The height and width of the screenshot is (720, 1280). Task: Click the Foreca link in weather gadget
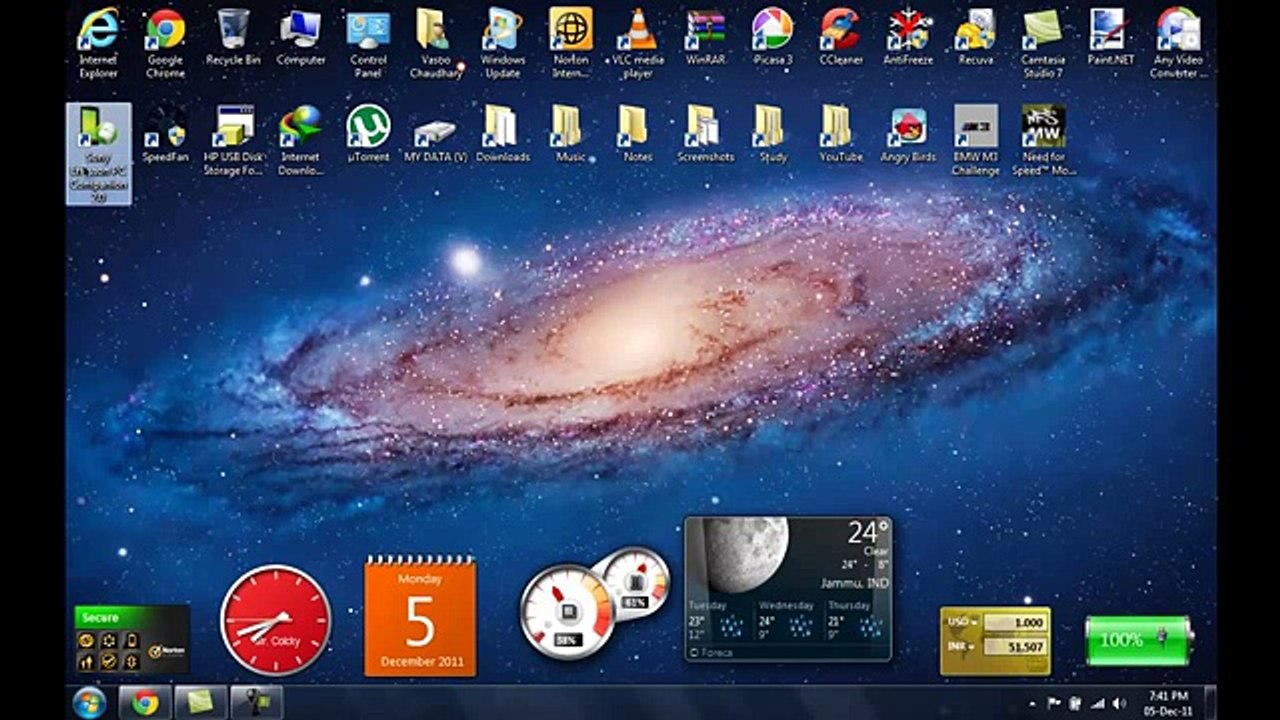point(711,652)
